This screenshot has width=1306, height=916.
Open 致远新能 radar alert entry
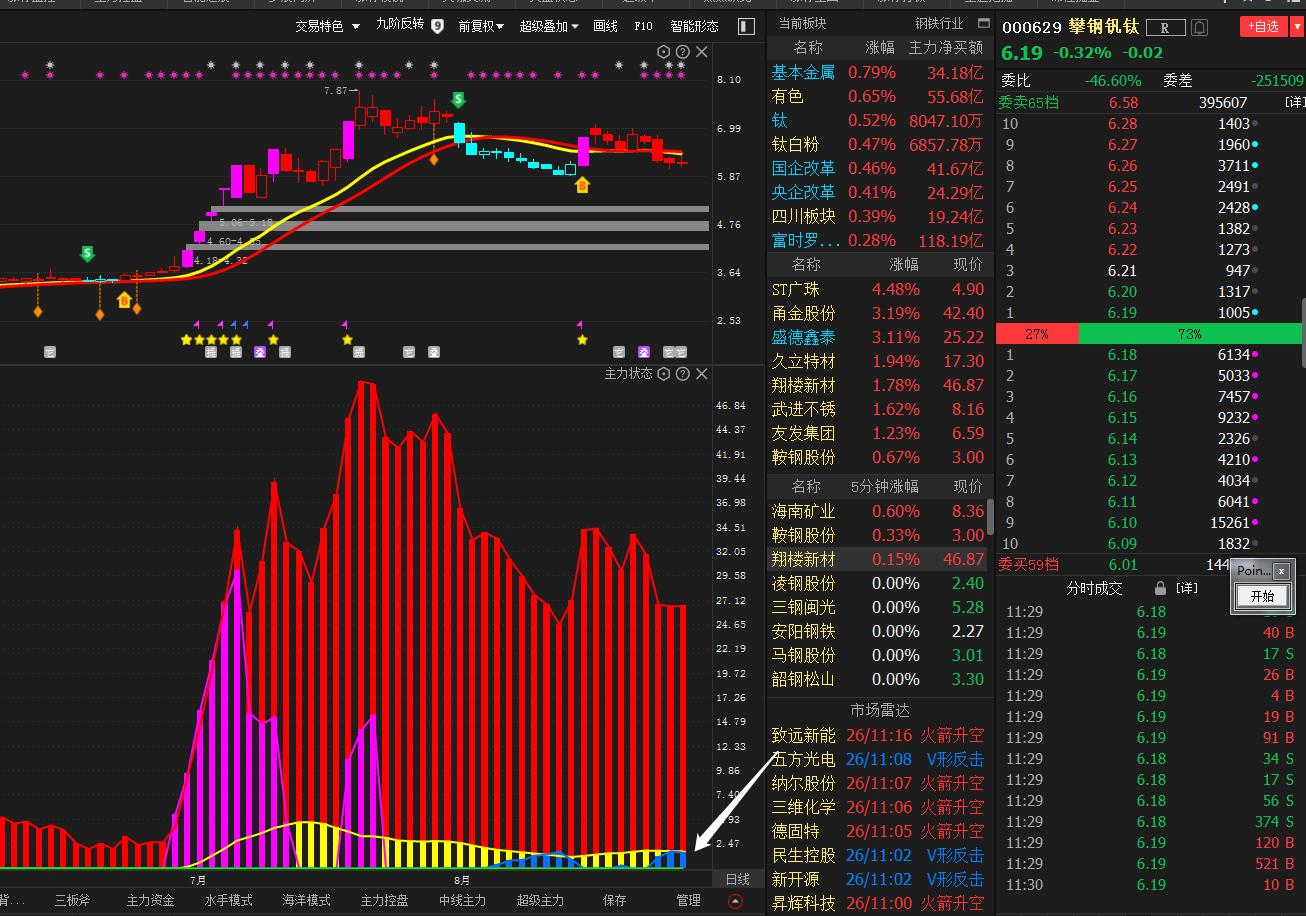(x=880, y=736)
